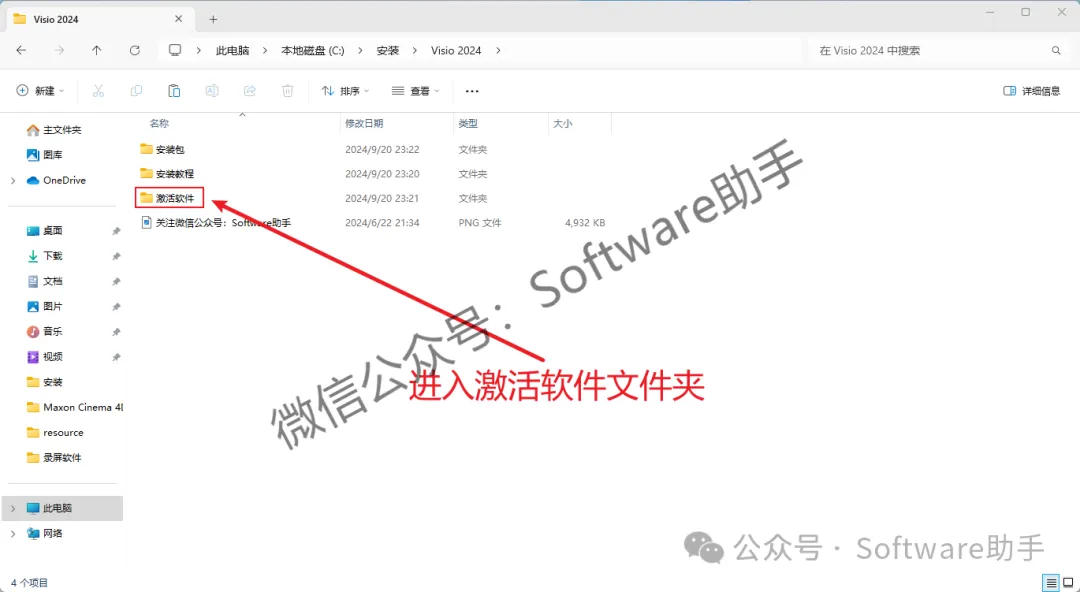Open 主文件夹 Home in sidebar
1080x592 pixels.
(x=62, y=130)
